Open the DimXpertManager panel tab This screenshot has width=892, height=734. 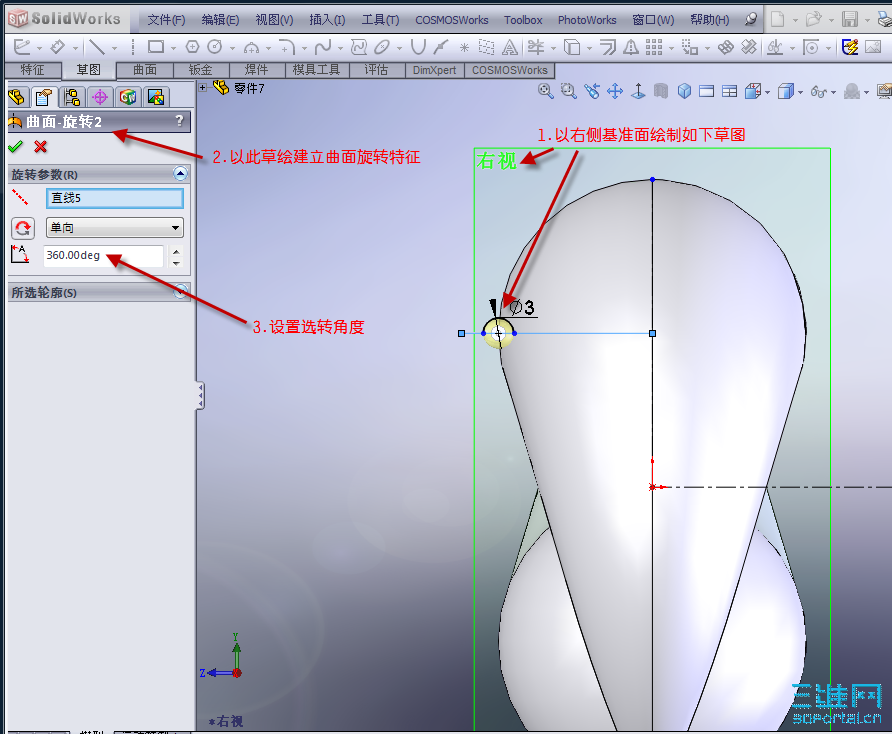coord(100,97)
